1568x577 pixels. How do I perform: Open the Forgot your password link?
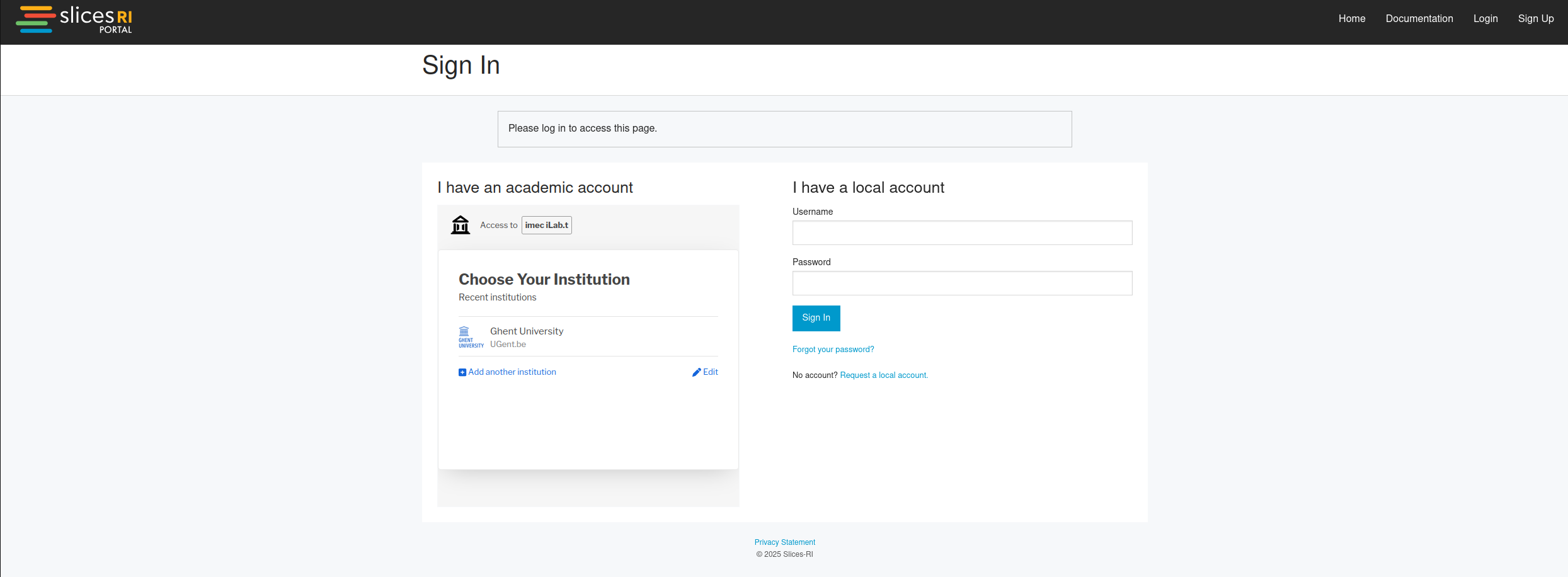tap(833, 349)
